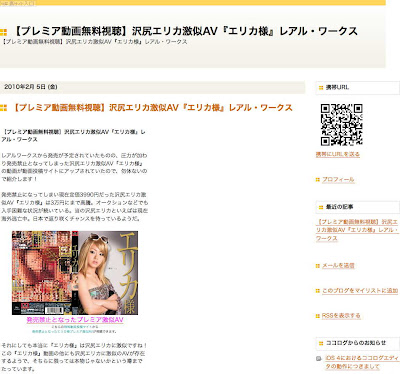Open the 'プロフィール' sidebar link
The image size is (400, 374).
tap(338, 179)
